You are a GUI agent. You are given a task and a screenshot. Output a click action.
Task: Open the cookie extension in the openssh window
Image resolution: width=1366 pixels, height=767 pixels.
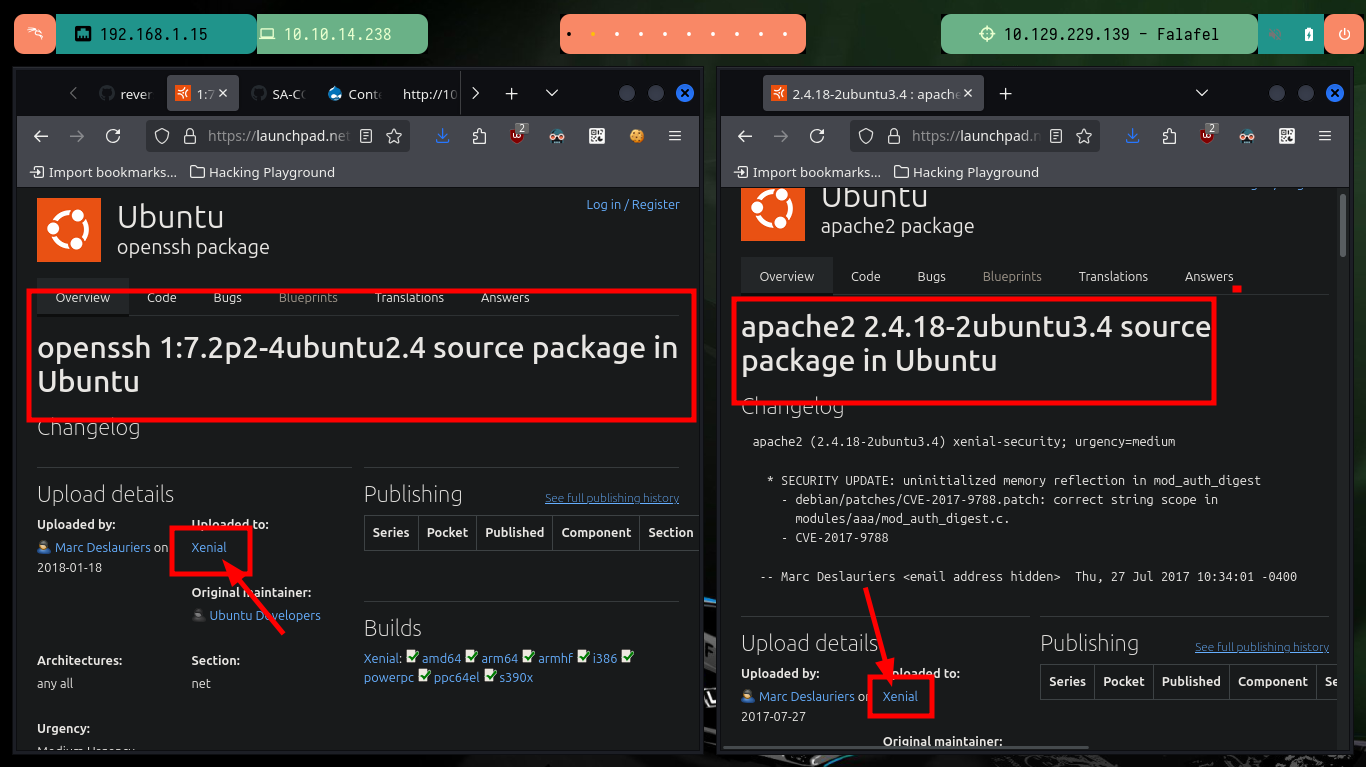(636, 136)
